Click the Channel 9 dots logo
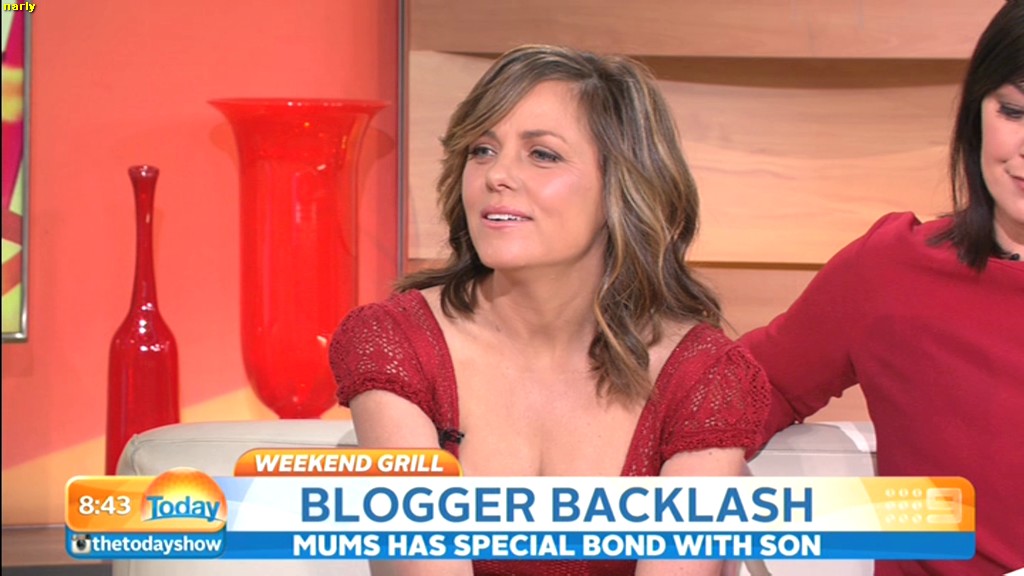1024x576 pixels. coord(922,505)
